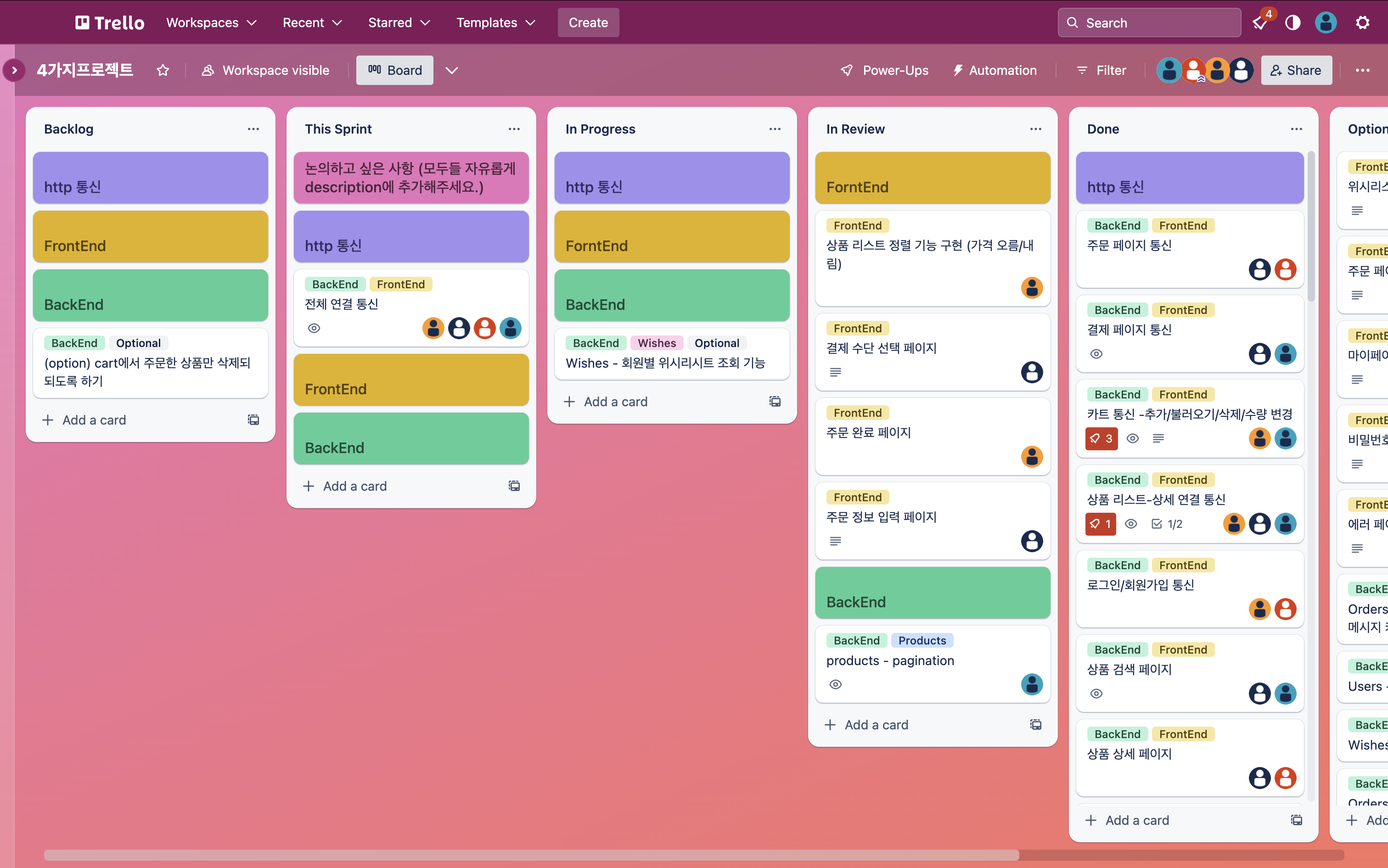
Task: Expand the collapsed left sidebar
Action: (14, 70)
